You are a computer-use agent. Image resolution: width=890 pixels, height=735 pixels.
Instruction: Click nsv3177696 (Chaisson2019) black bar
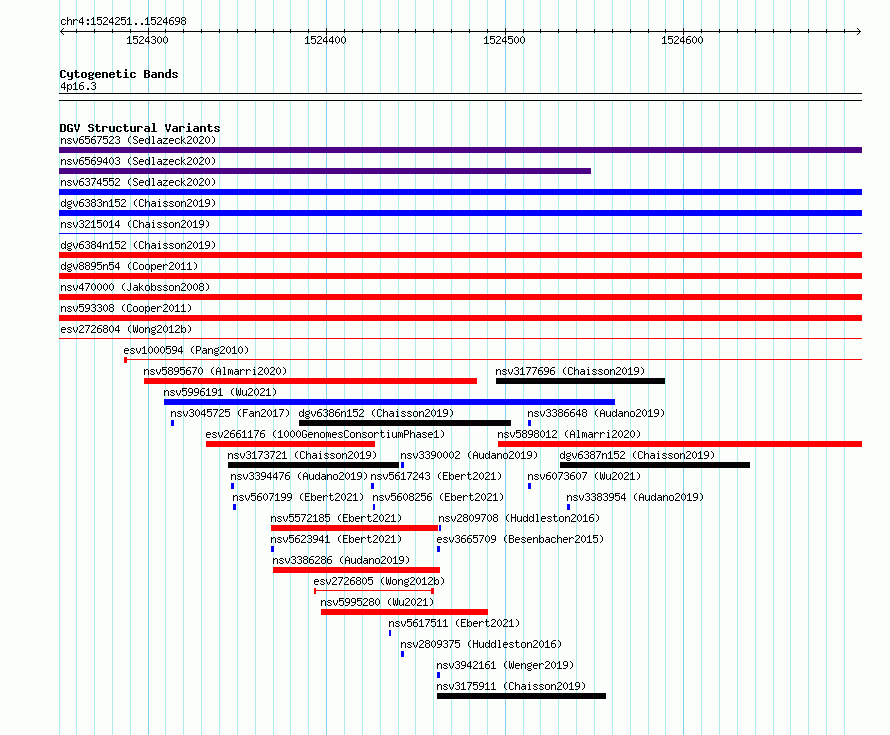580,381
